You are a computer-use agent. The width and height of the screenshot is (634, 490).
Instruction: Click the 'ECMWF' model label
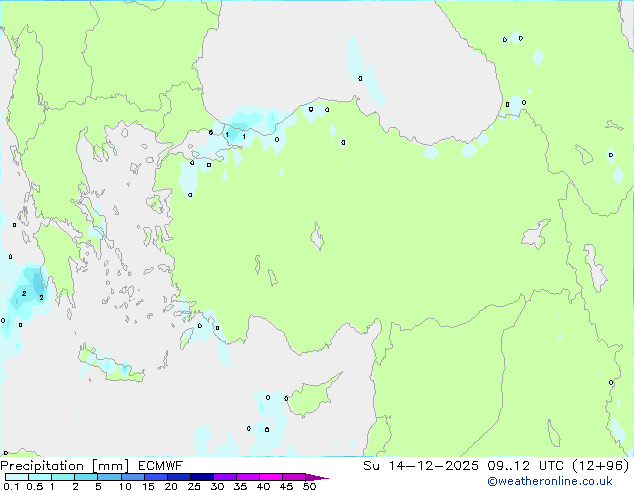(161, 466)
